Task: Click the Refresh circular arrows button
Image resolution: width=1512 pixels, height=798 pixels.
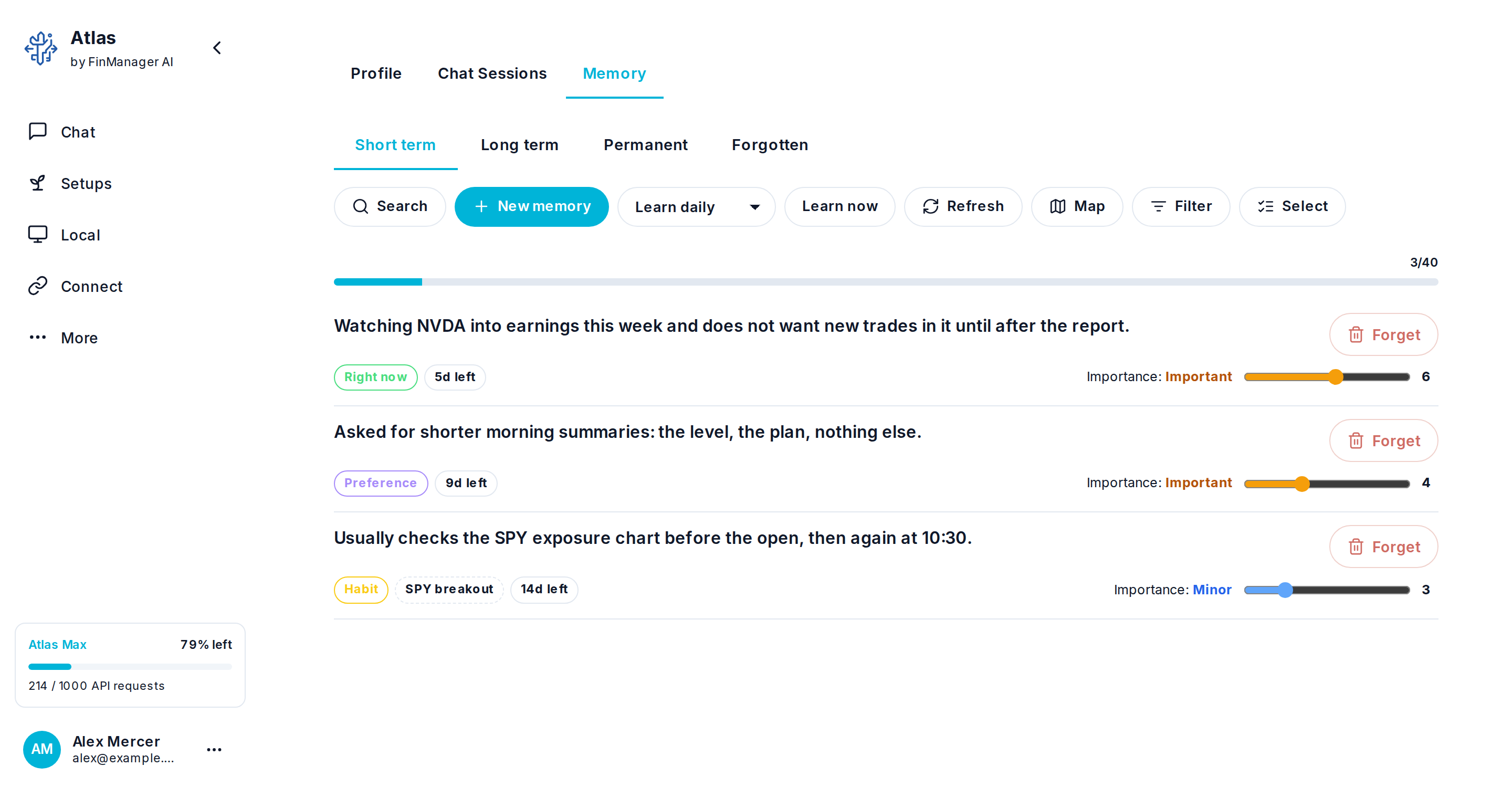Action: 963,206
